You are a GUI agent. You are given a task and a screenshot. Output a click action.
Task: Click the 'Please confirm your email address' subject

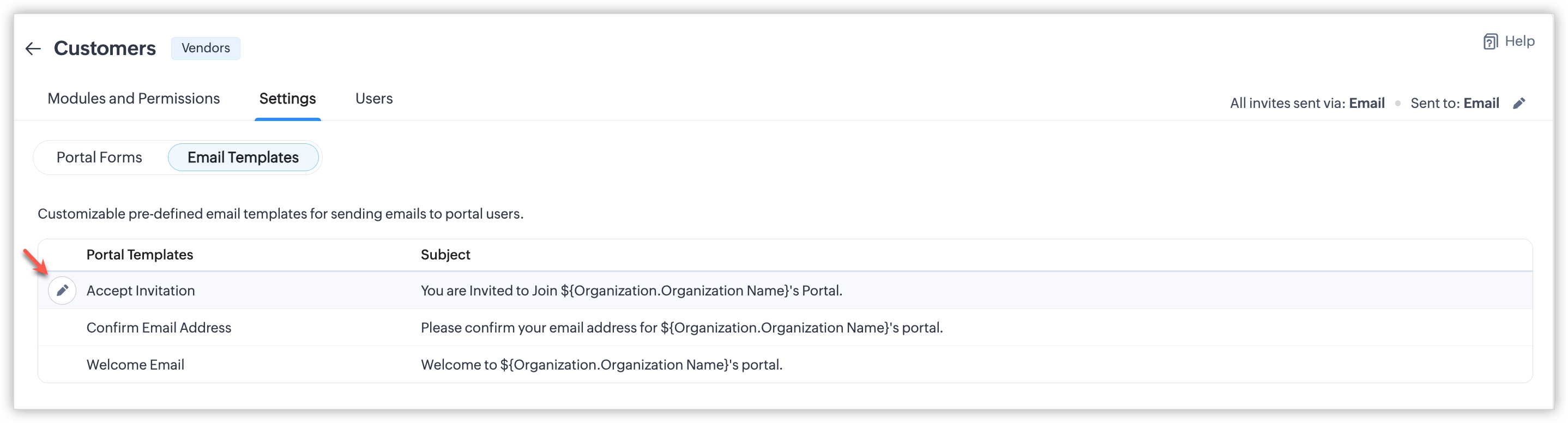[x=681, y=328]
